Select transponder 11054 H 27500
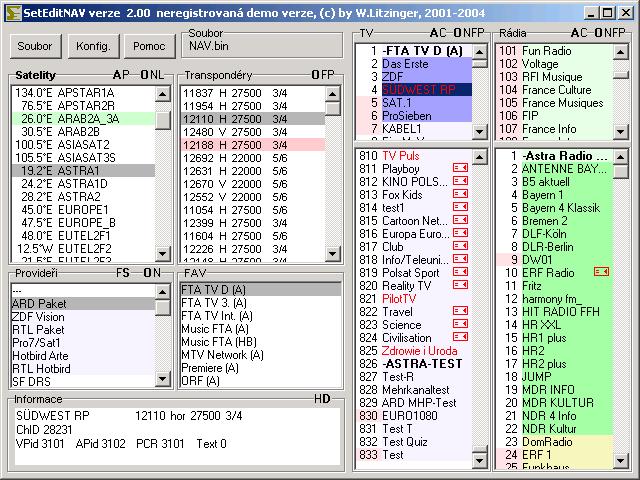 253,210
